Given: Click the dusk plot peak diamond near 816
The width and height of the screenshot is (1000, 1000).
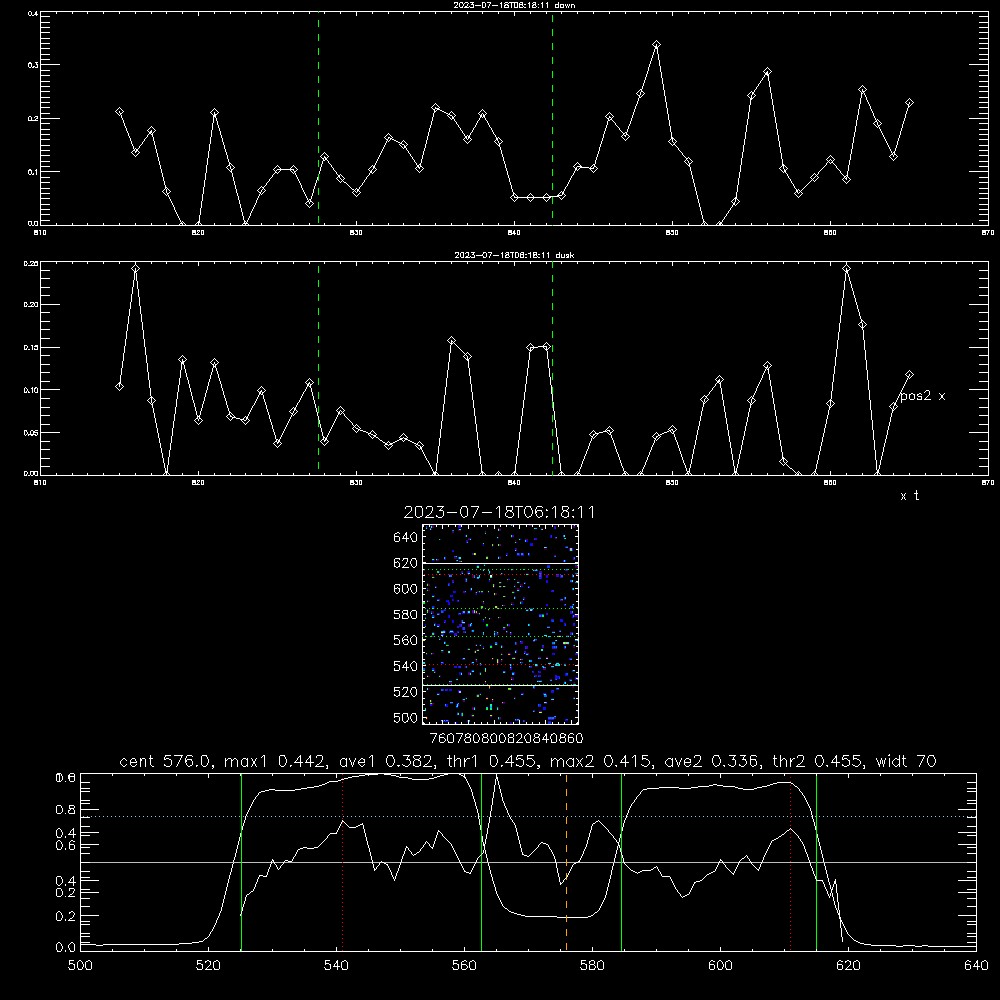Looking at the screenshot, I should [x=135, y=268].
